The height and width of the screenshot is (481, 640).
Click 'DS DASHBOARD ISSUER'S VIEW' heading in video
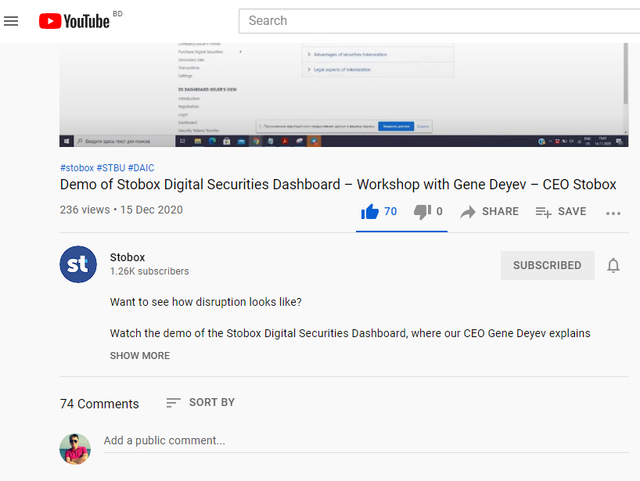point(207,89)
